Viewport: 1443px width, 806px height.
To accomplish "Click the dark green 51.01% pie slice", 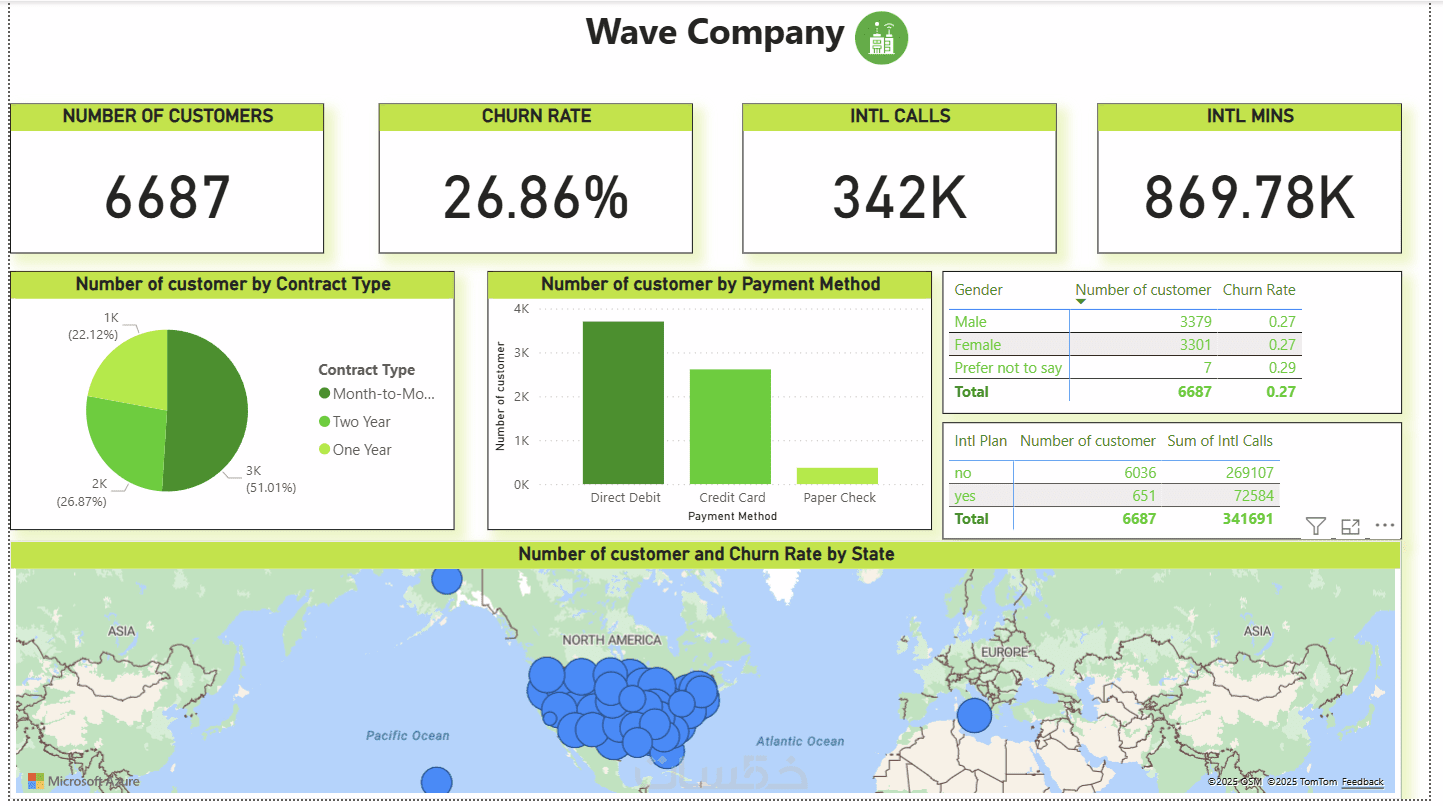I will click(x=207, y=410).
